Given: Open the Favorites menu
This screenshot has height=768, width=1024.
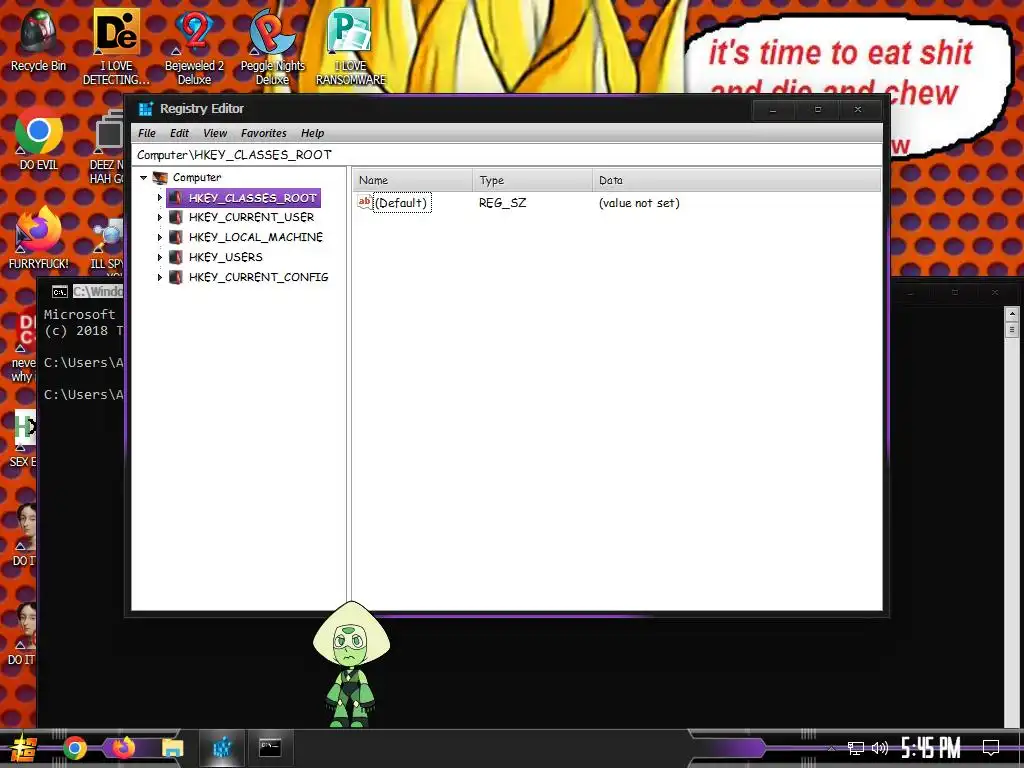Looking at the screenshot, I should 264,133.
